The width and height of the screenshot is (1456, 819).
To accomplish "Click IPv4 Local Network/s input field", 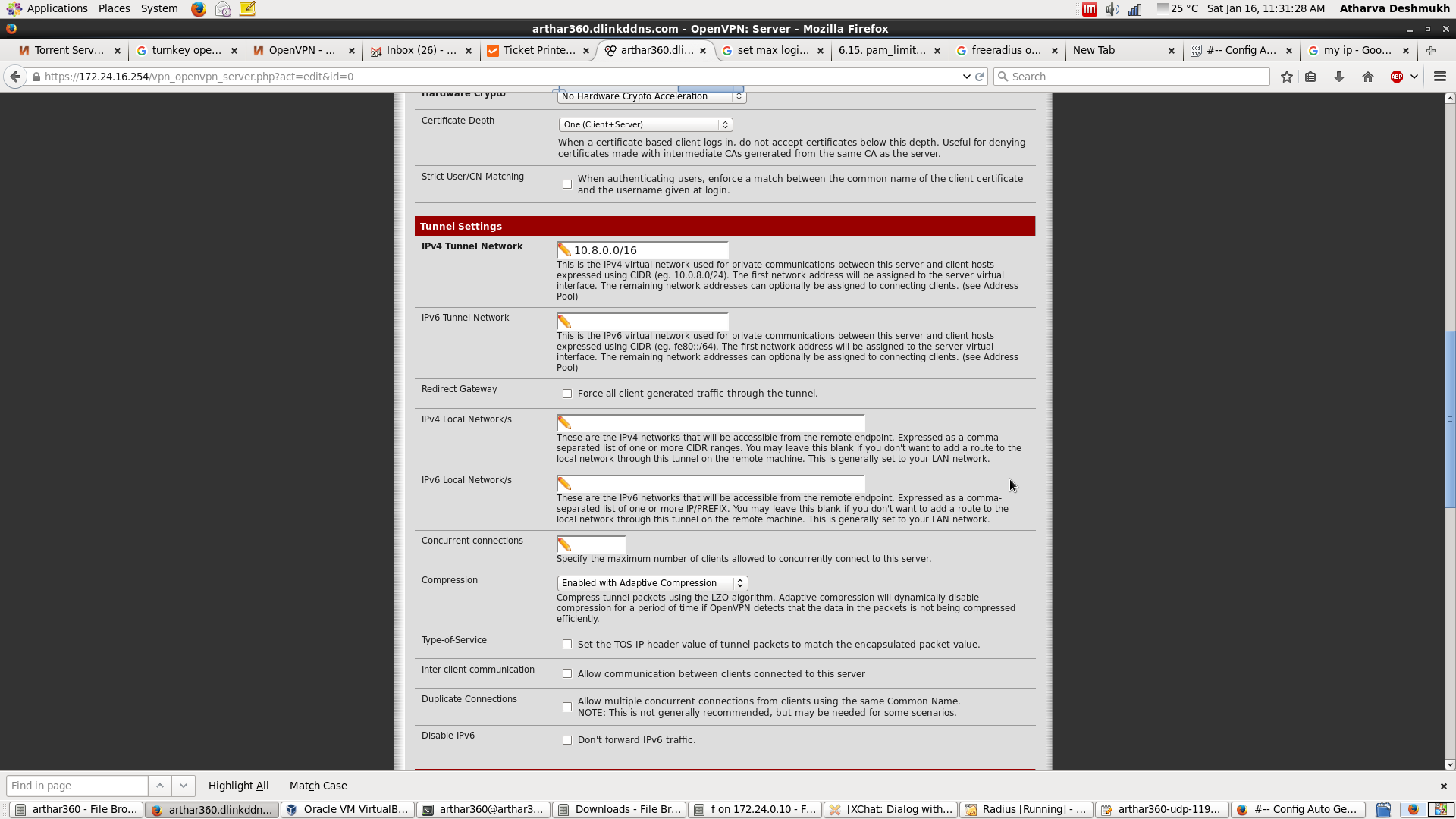I will (x=711, y=423).
